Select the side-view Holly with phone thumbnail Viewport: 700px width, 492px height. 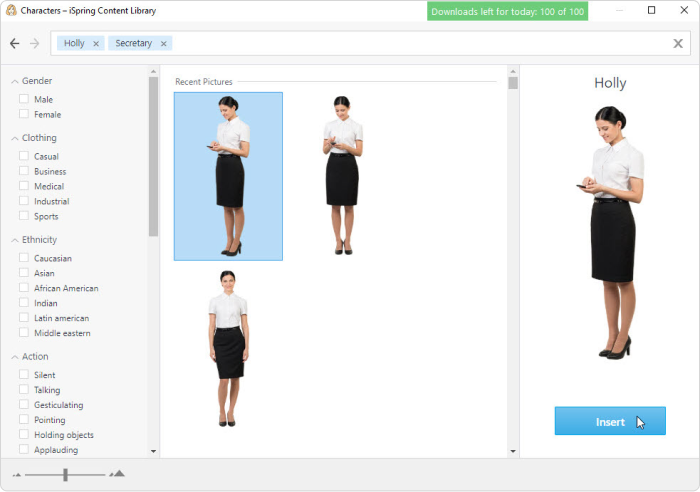coord(228,176)
